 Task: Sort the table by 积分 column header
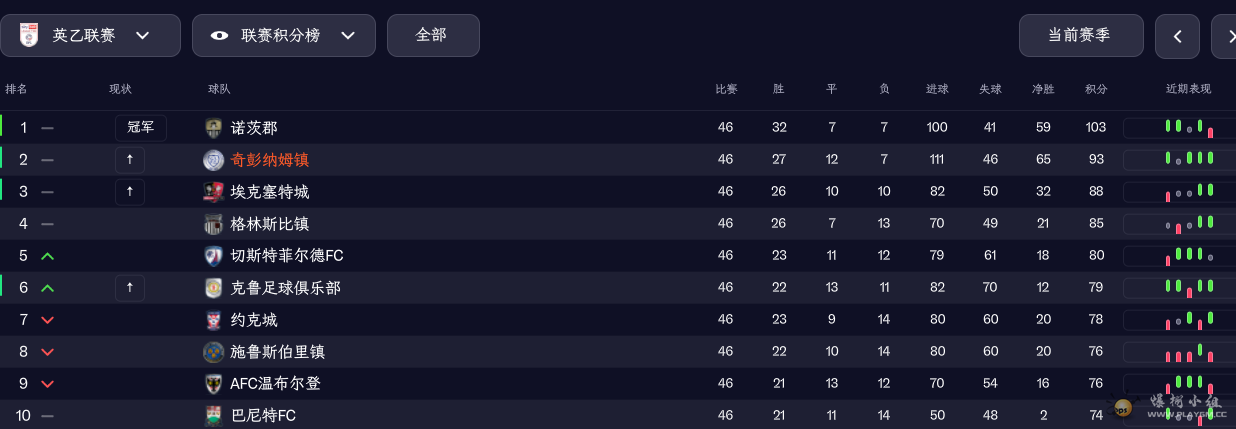point(1096,89)
